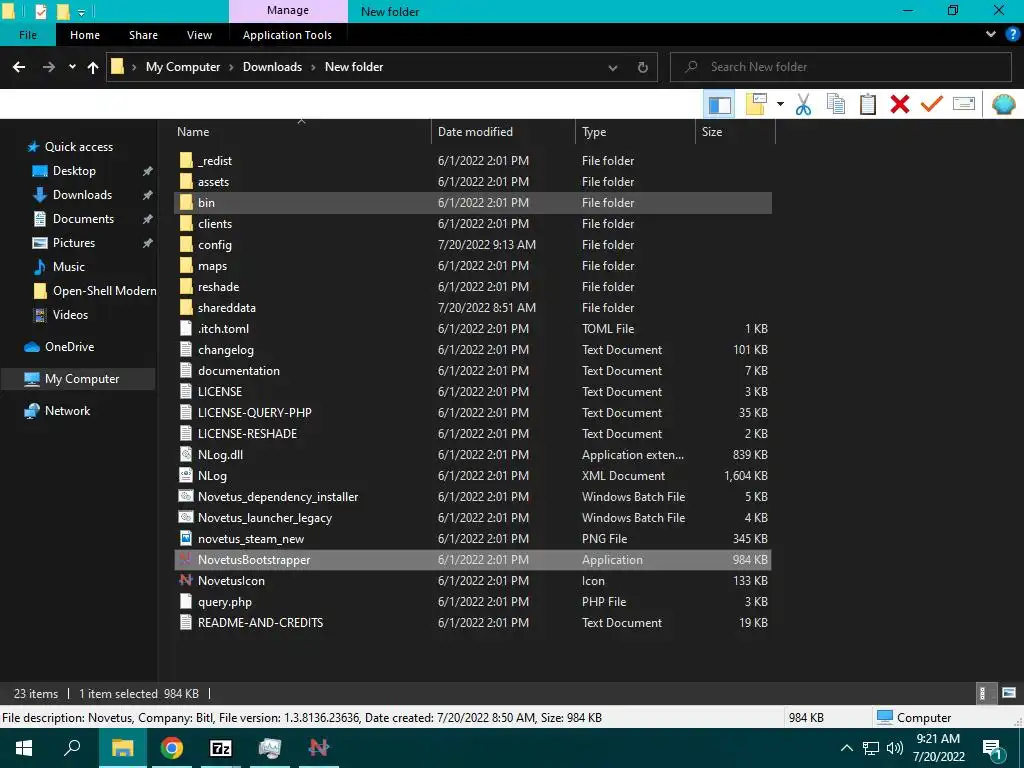Select the README-AND-CREDITS file
The image size is (1024, 768).
click(473, 623)
